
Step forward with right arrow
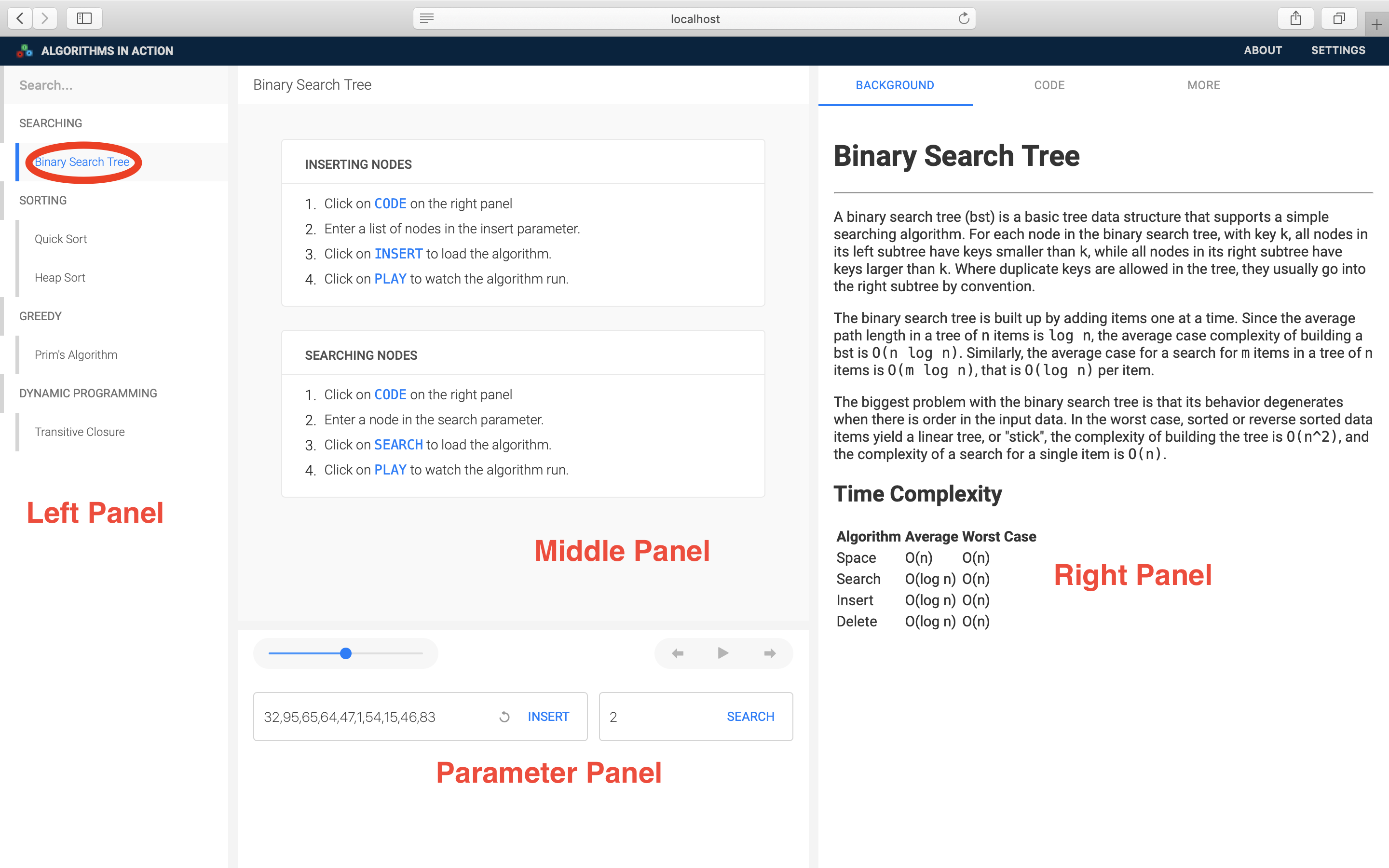click(x=770, y=653)
